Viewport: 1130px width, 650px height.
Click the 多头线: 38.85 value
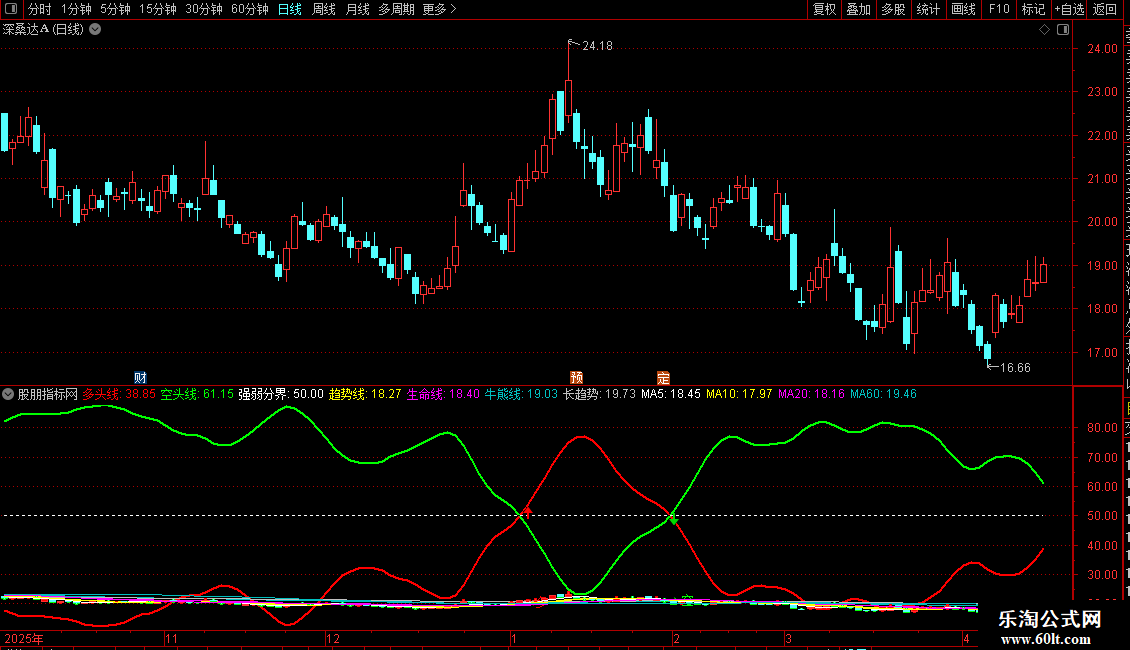[x=119, y=394]
